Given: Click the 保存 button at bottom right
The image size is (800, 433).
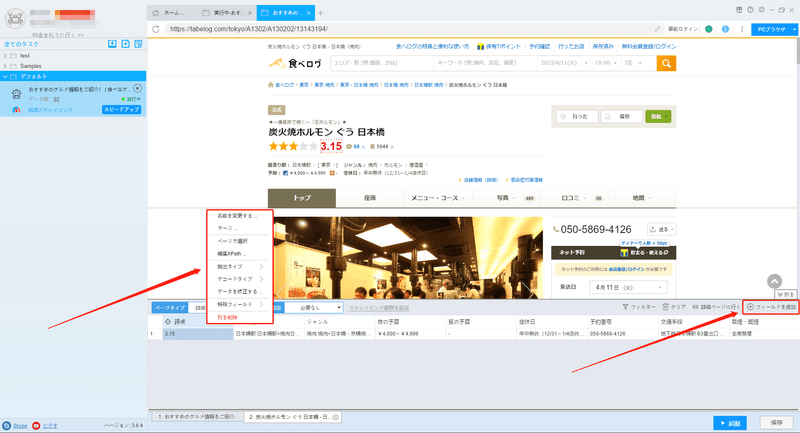Looking at the screenshot, I should coord(777,423).
